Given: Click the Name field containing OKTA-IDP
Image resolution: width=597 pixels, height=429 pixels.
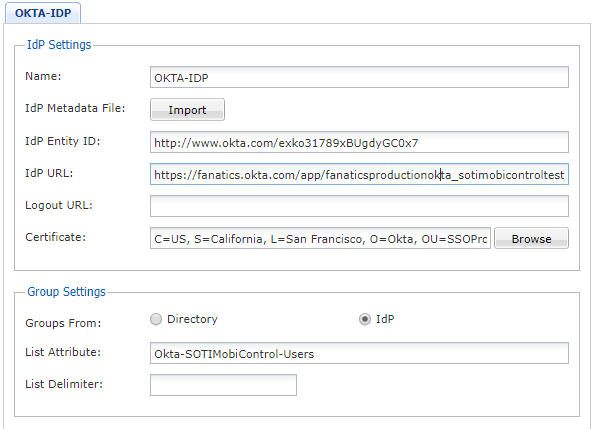Looking at the screenshot, I should tap(359, 77).
